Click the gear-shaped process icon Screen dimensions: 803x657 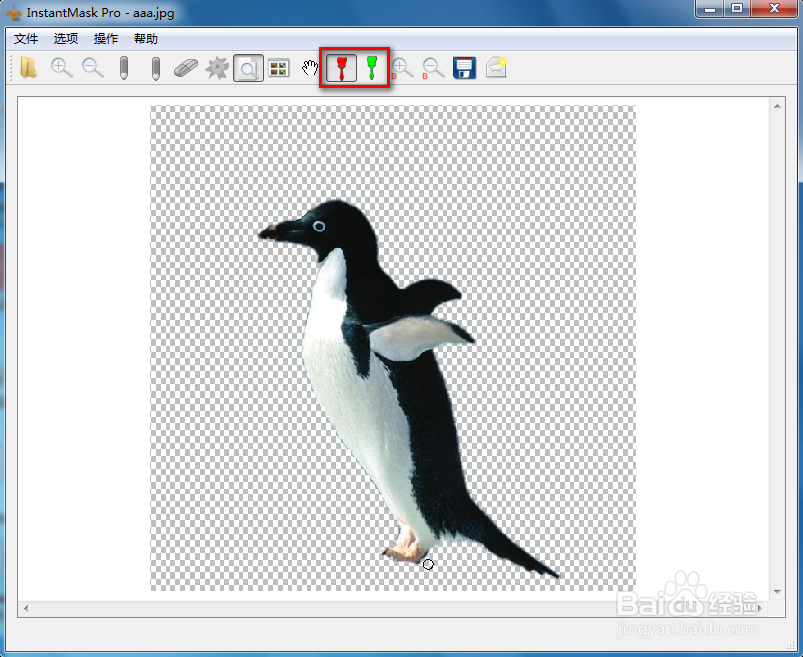(217, 68)
